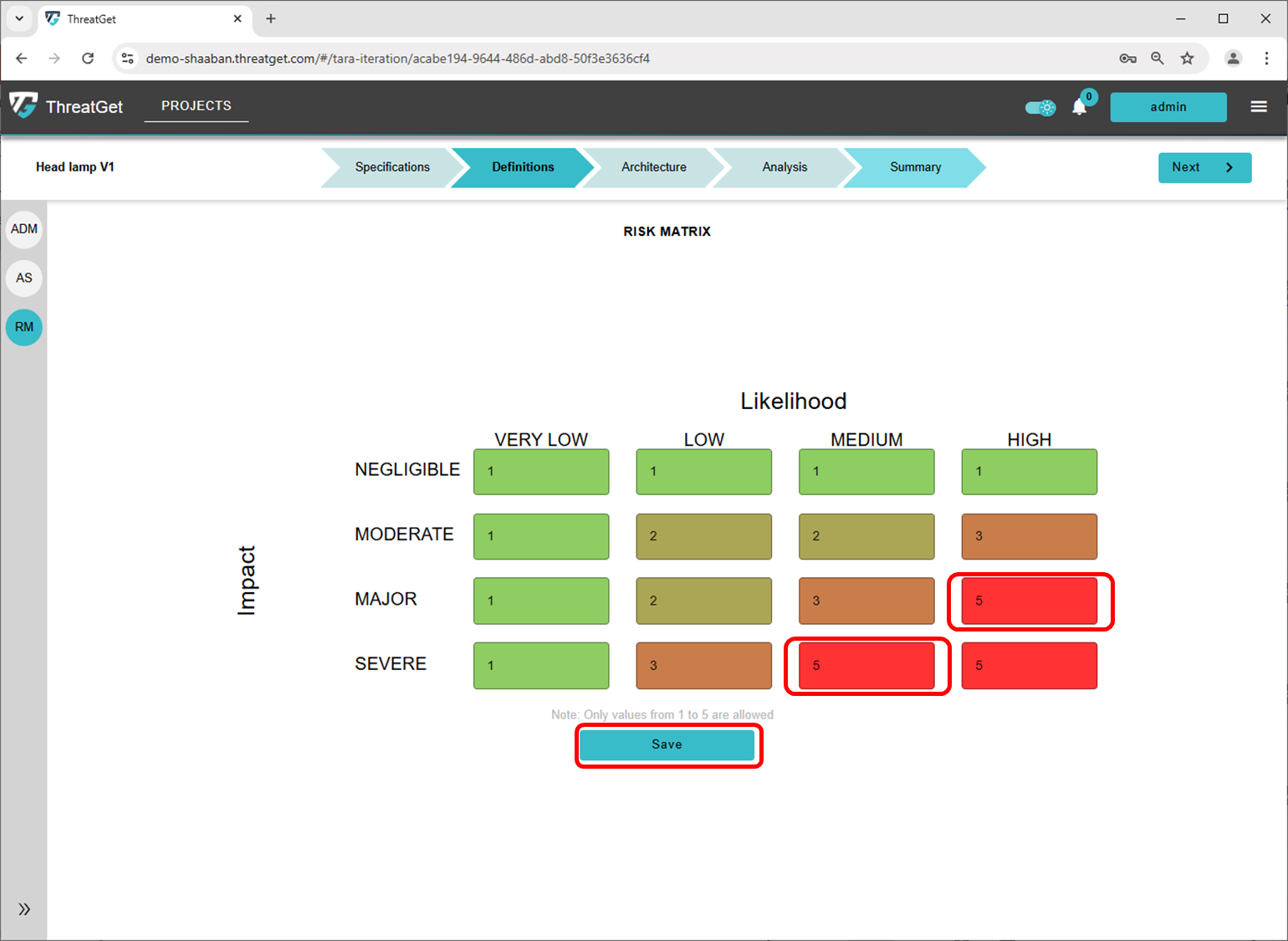Open the notifications bell
This screenshot has width=1288, height=941.
point(1080,107)
